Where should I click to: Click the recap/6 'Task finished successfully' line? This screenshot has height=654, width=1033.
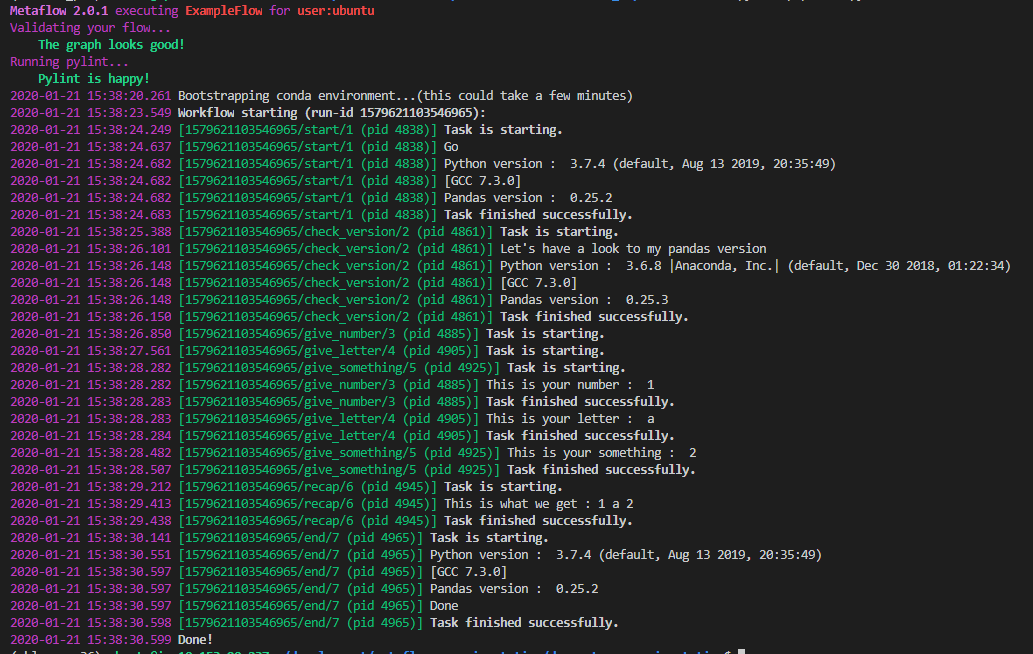click(x=537, y=521)
